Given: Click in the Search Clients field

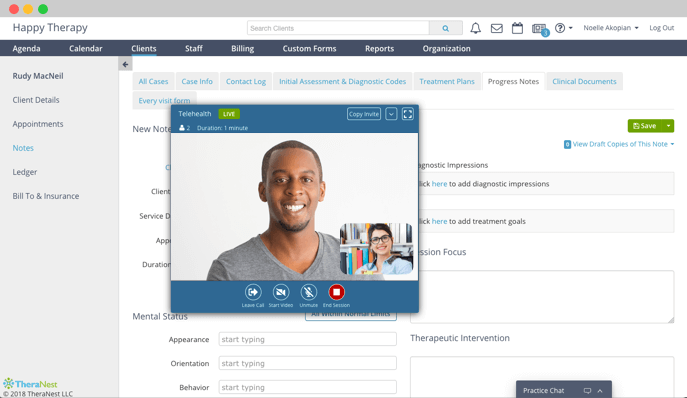Looking at the screenshot, I should (x=338, y=28).
